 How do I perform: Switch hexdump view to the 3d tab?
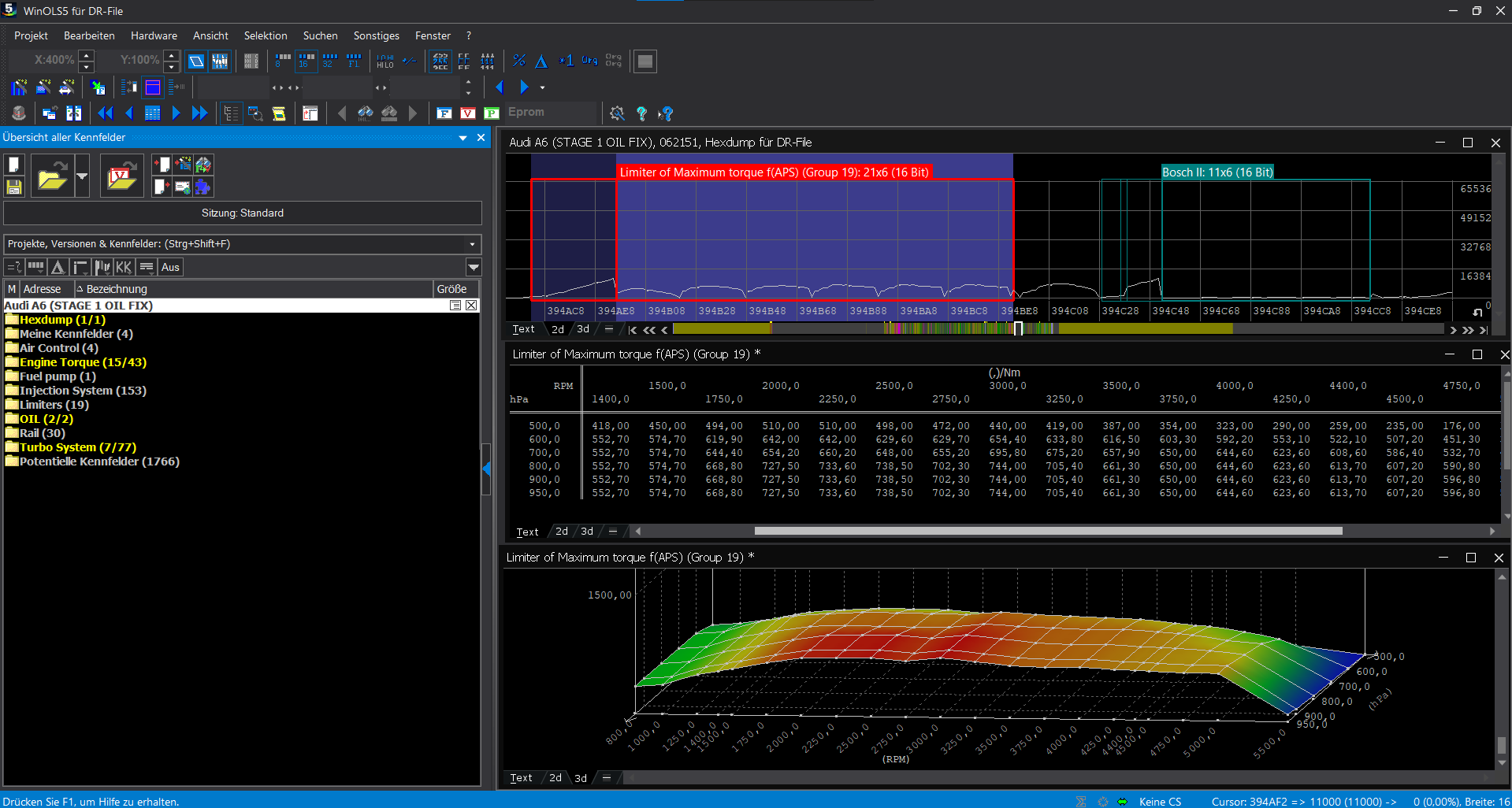(x=583, y=329)
